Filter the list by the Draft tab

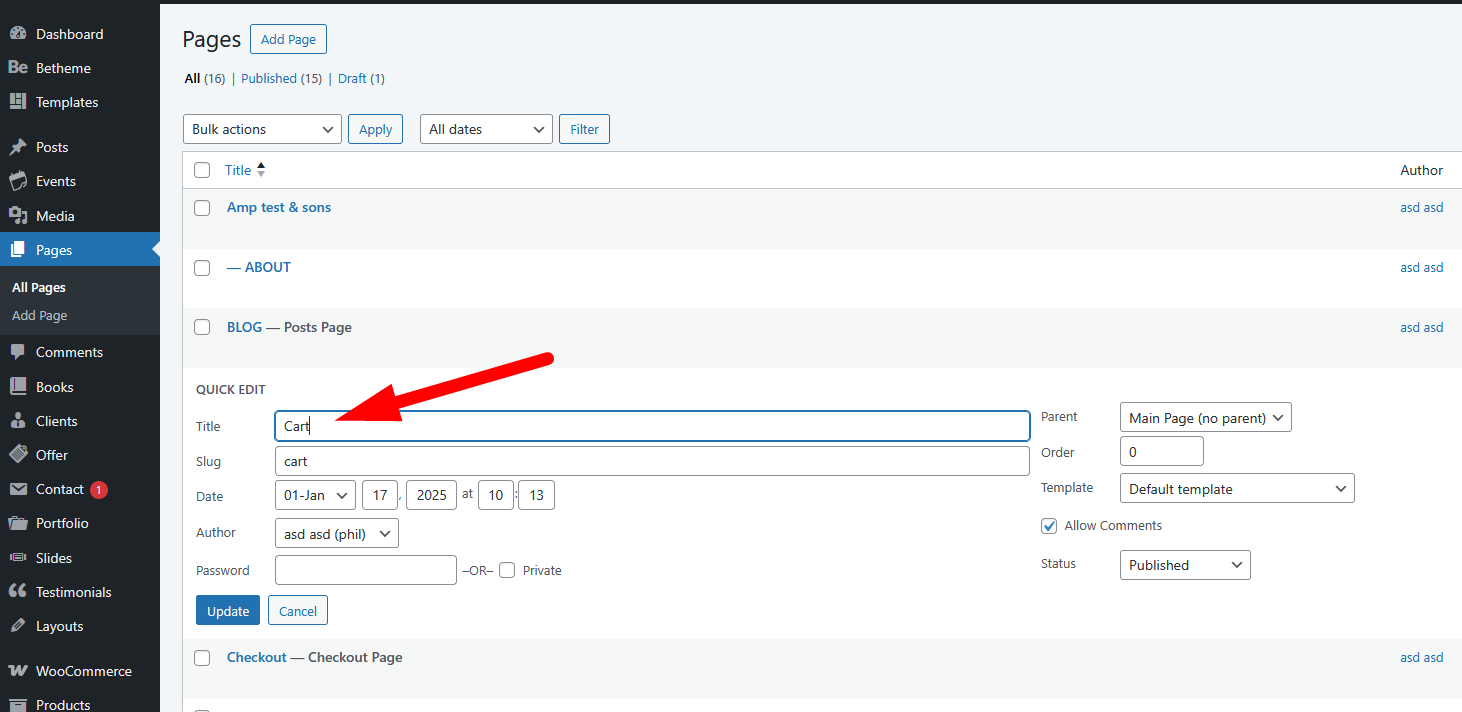click(x=352, y=78)
